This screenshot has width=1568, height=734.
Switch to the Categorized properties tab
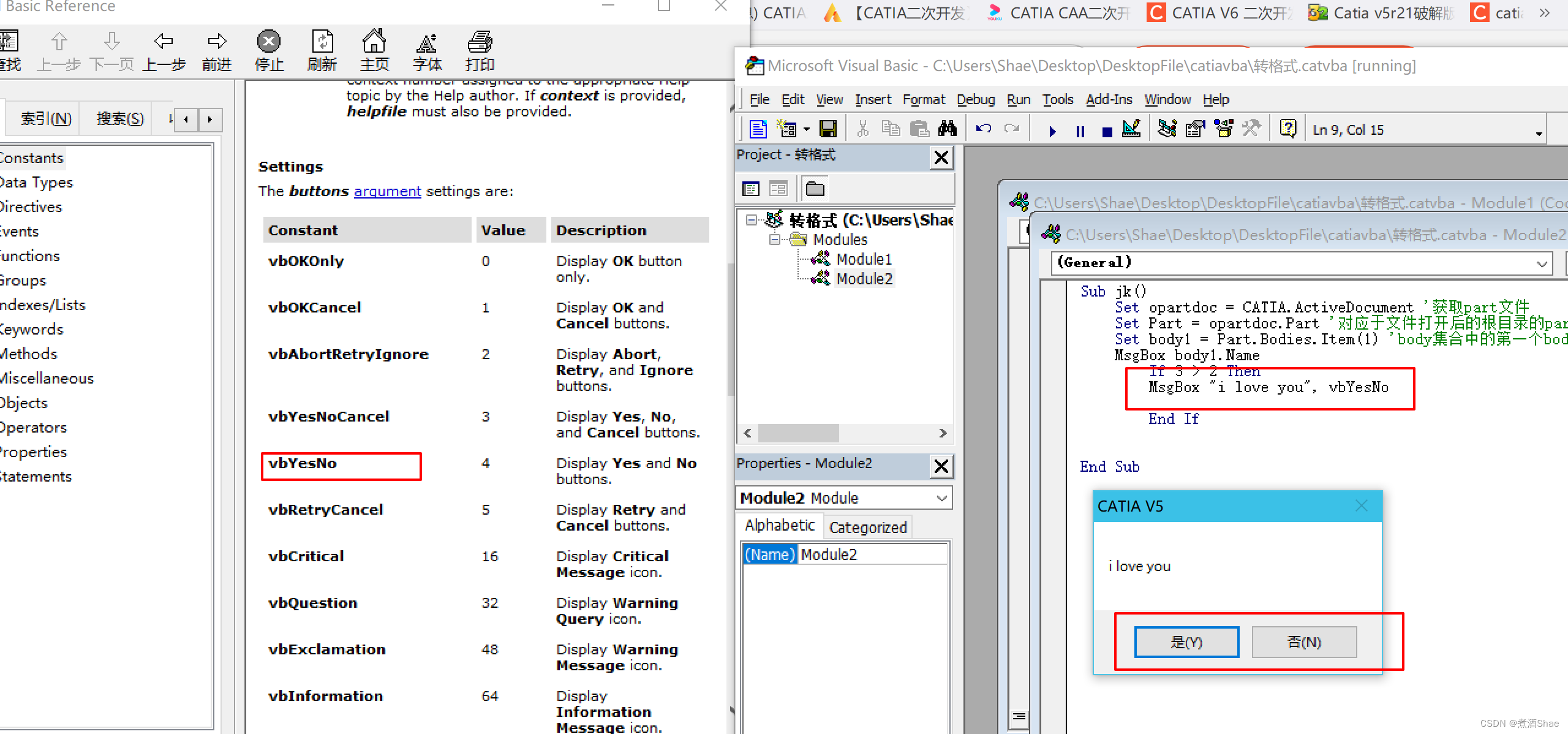click(x=867, y=527)
